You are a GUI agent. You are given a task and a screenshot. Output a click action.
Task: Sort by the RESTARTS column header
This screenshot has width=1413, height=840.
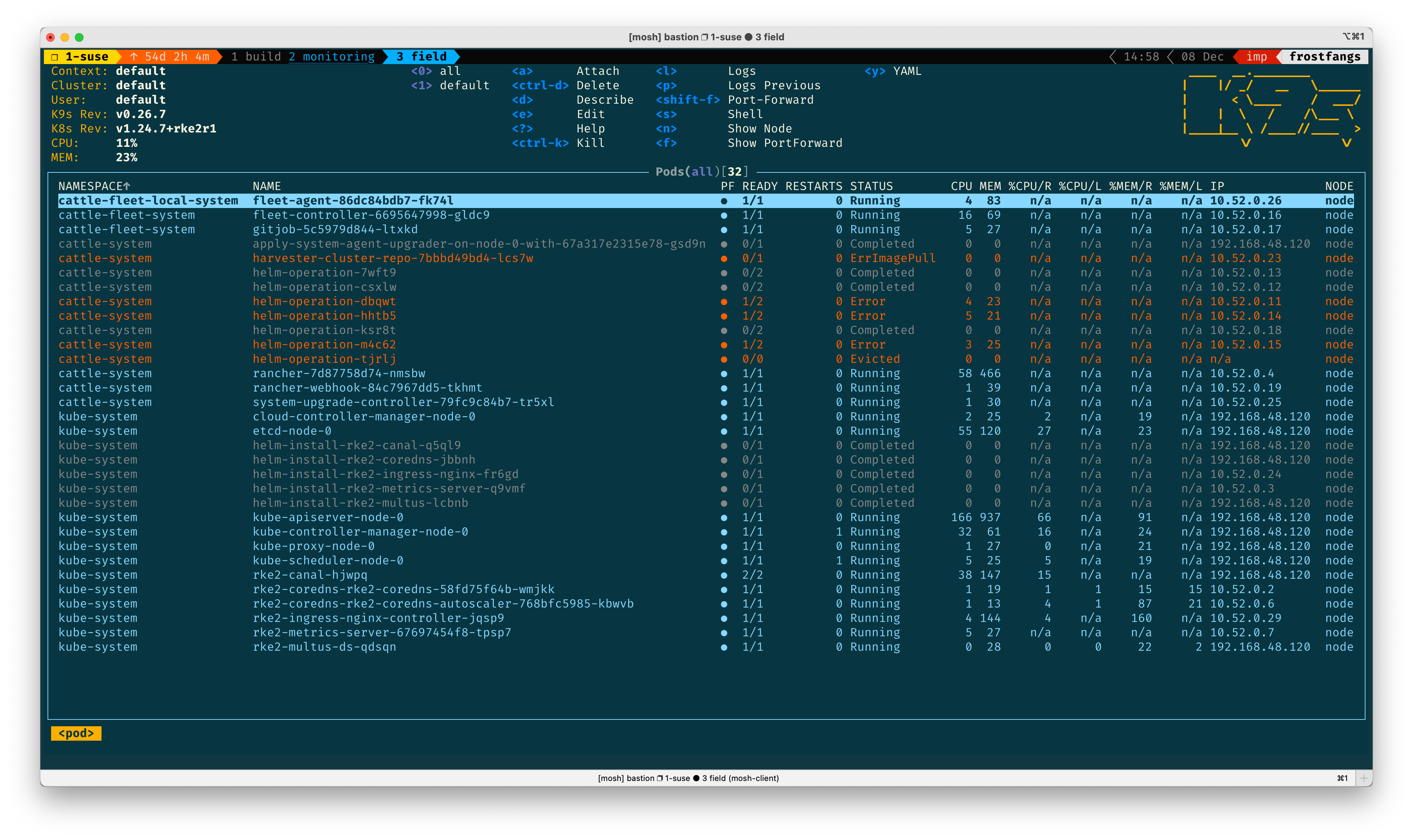coord(813,186)
